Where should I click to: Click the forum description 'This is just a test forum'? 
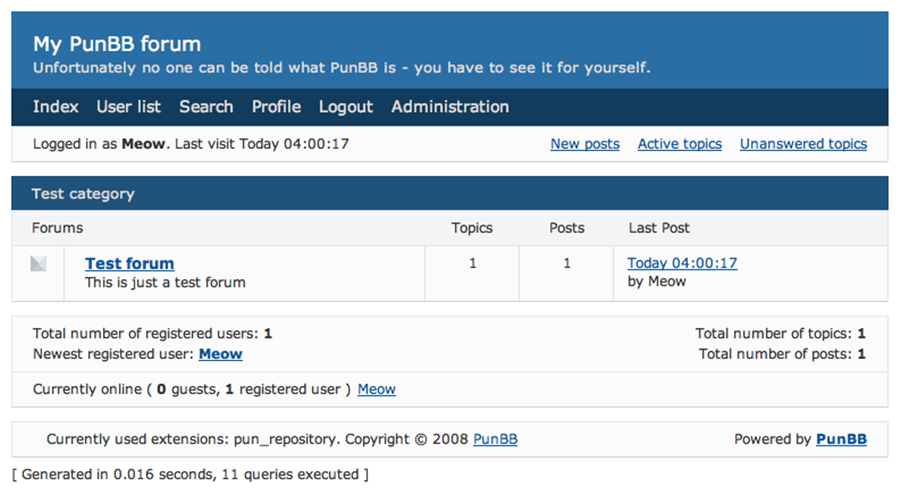click(x=165, y=282)
